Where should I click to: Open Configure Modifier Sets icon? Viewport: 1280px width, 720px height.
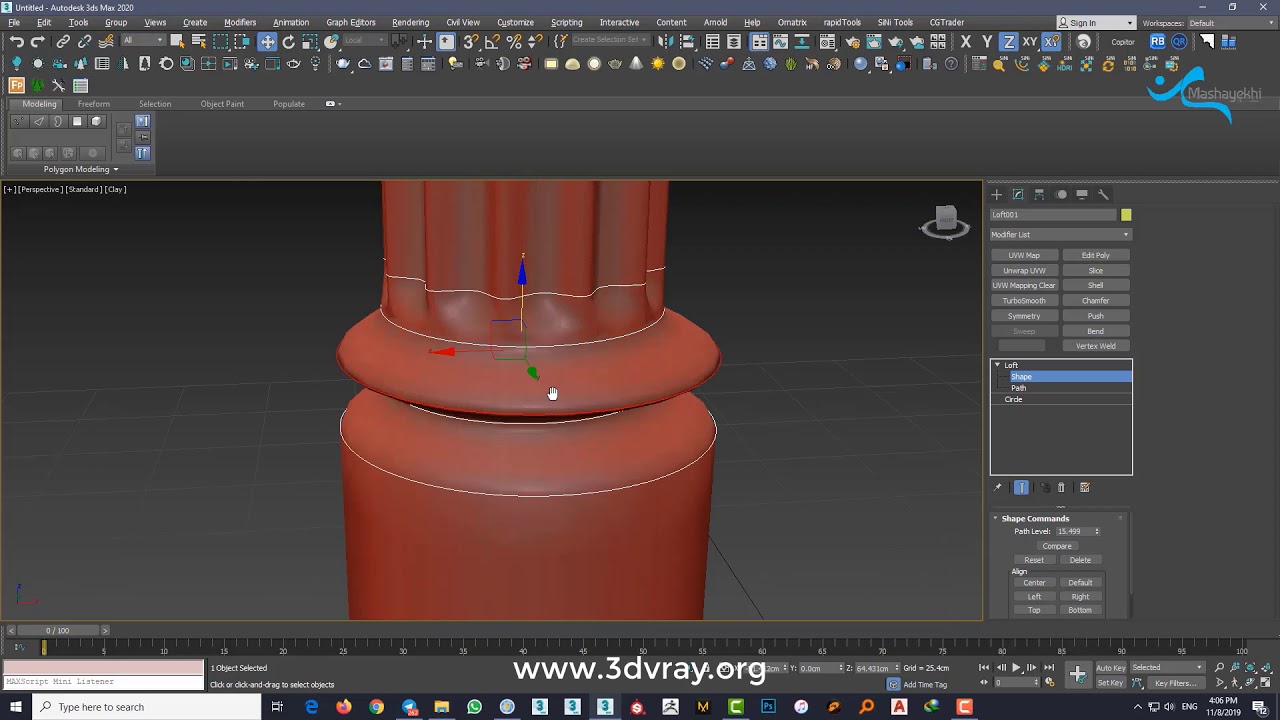(1084, 487)
